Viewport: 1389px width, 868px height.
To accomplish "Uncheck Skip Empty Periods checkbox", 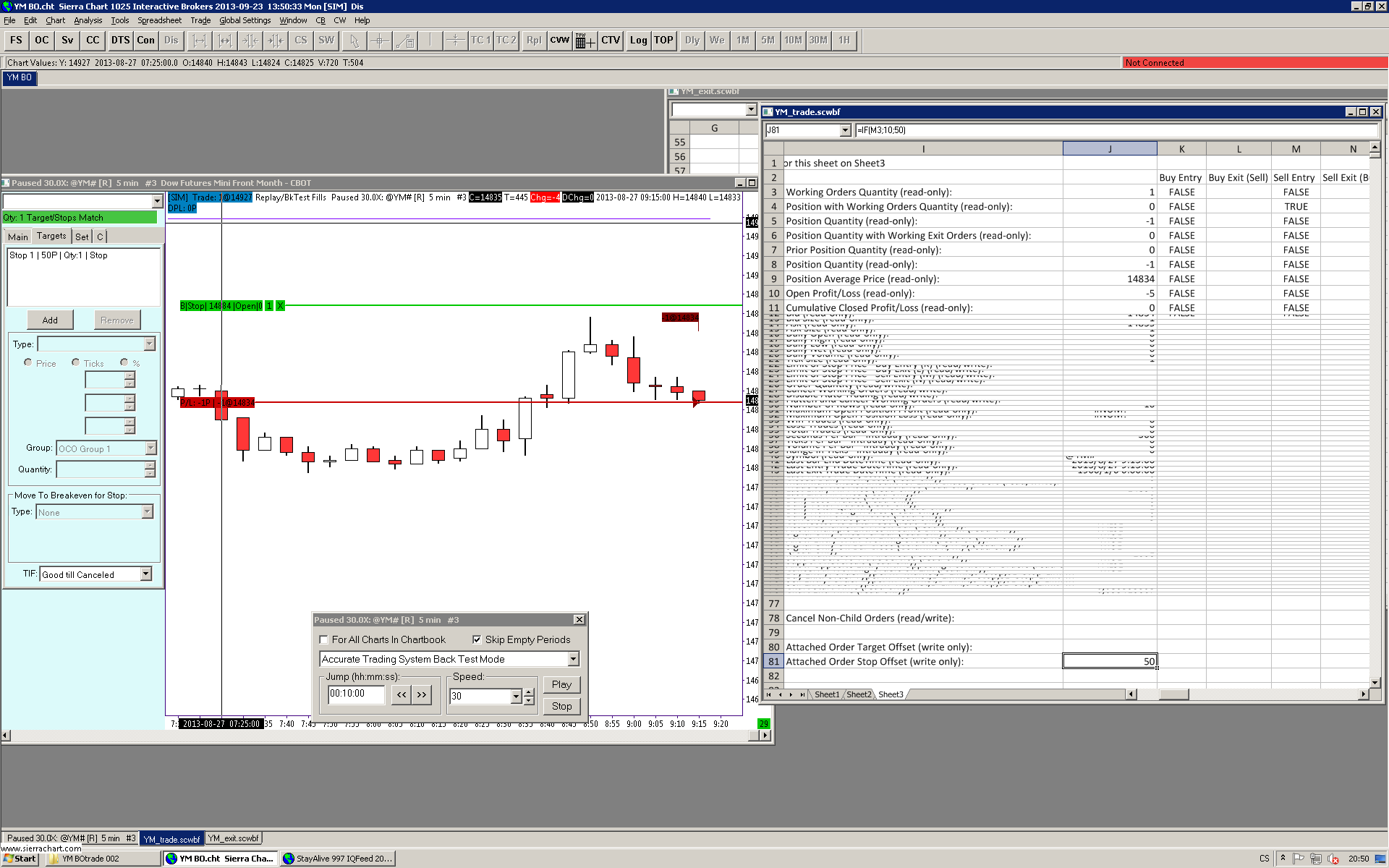I will [x=477, y=639].
